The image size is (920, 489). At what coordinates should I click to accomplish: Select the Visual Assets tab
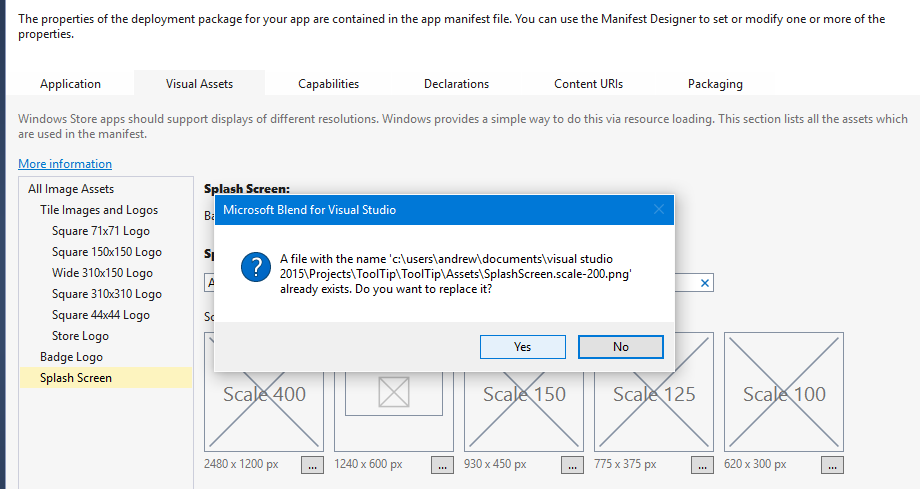[x=199, y=84]
